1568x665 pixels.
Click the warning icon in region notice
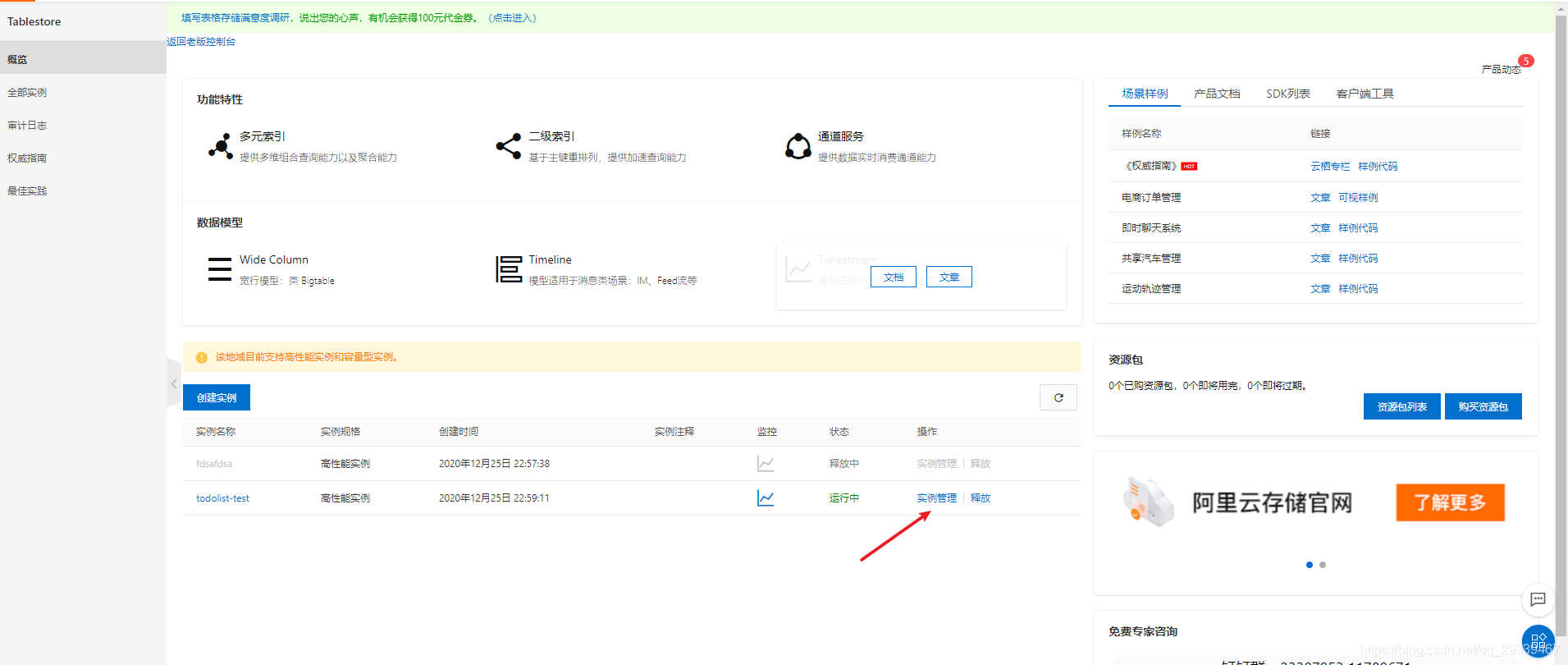click(x=202, y=357)
